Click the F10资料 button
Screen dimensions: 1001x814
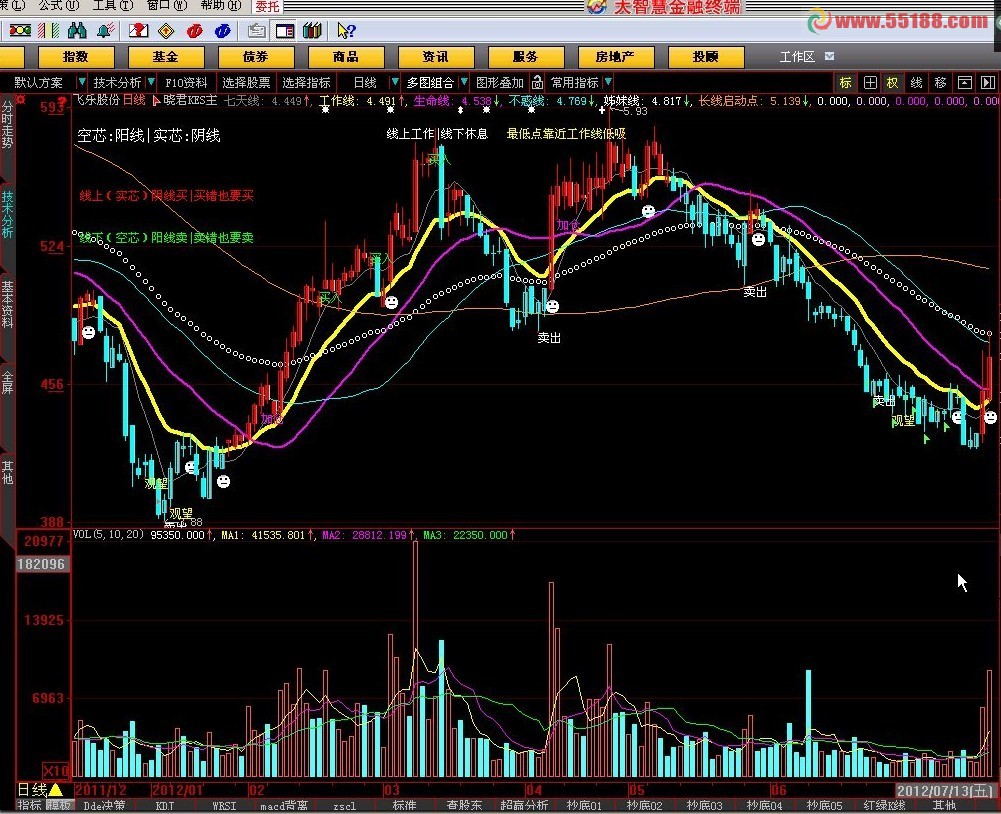[x=186, y=82]
